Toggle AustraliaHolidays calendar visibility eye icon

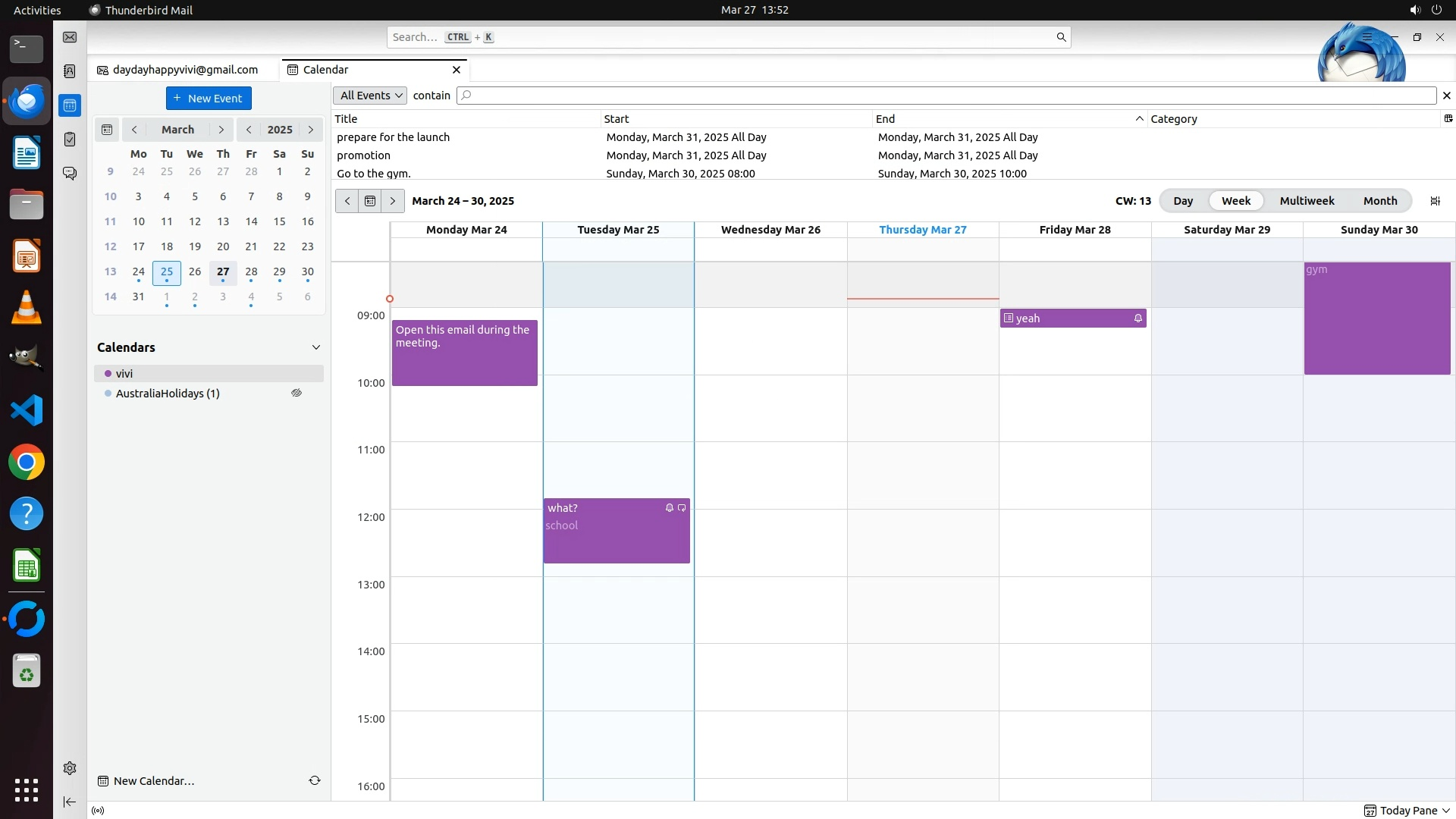click(297, 393)
